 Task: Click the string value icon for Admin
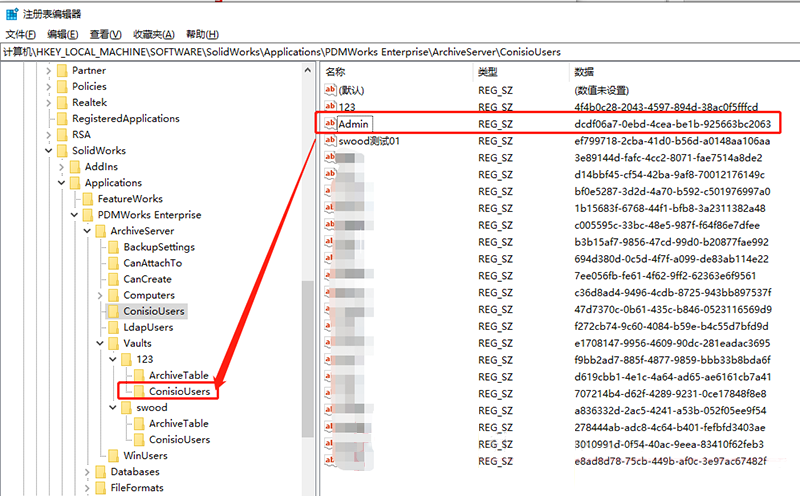tap(329, 124)
